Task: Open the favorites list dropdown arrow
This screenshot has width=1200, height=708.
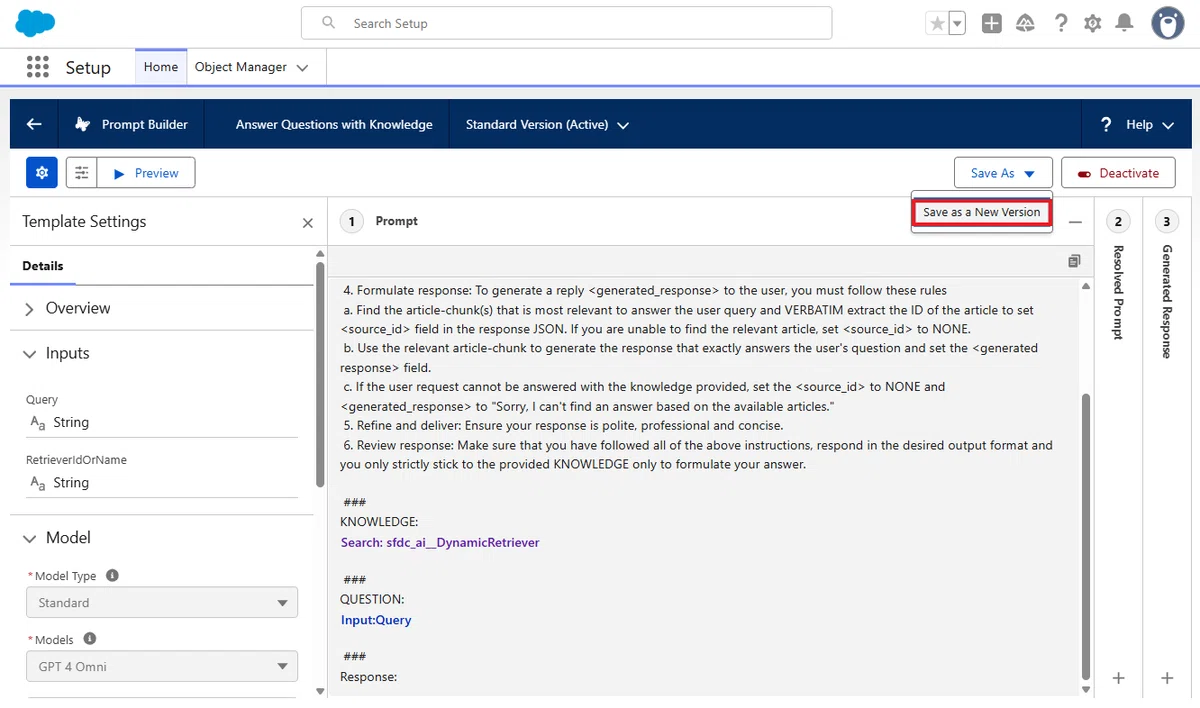Action: pos(957,23)
